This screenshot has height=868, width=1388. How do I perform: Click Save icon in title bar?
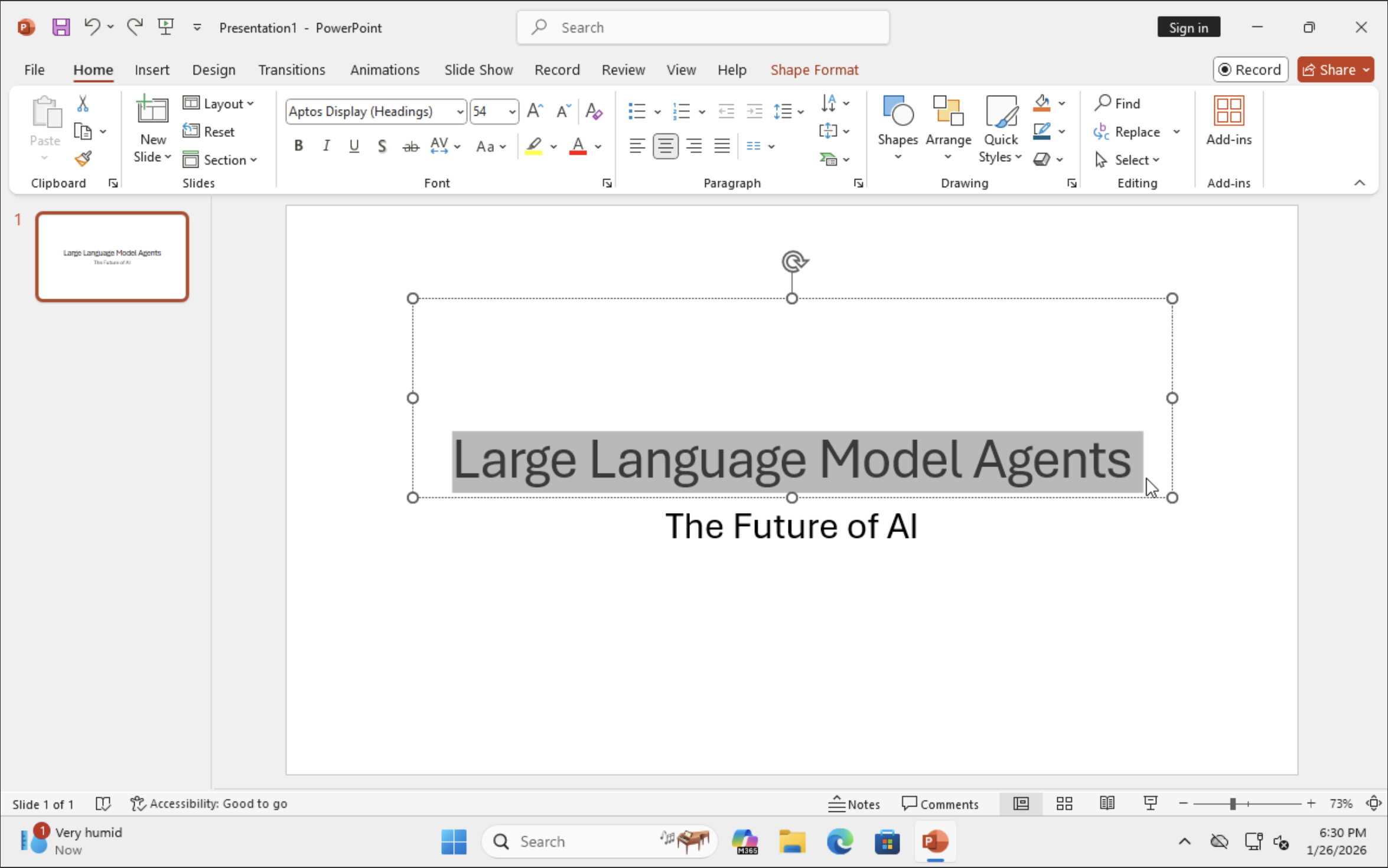61,27
